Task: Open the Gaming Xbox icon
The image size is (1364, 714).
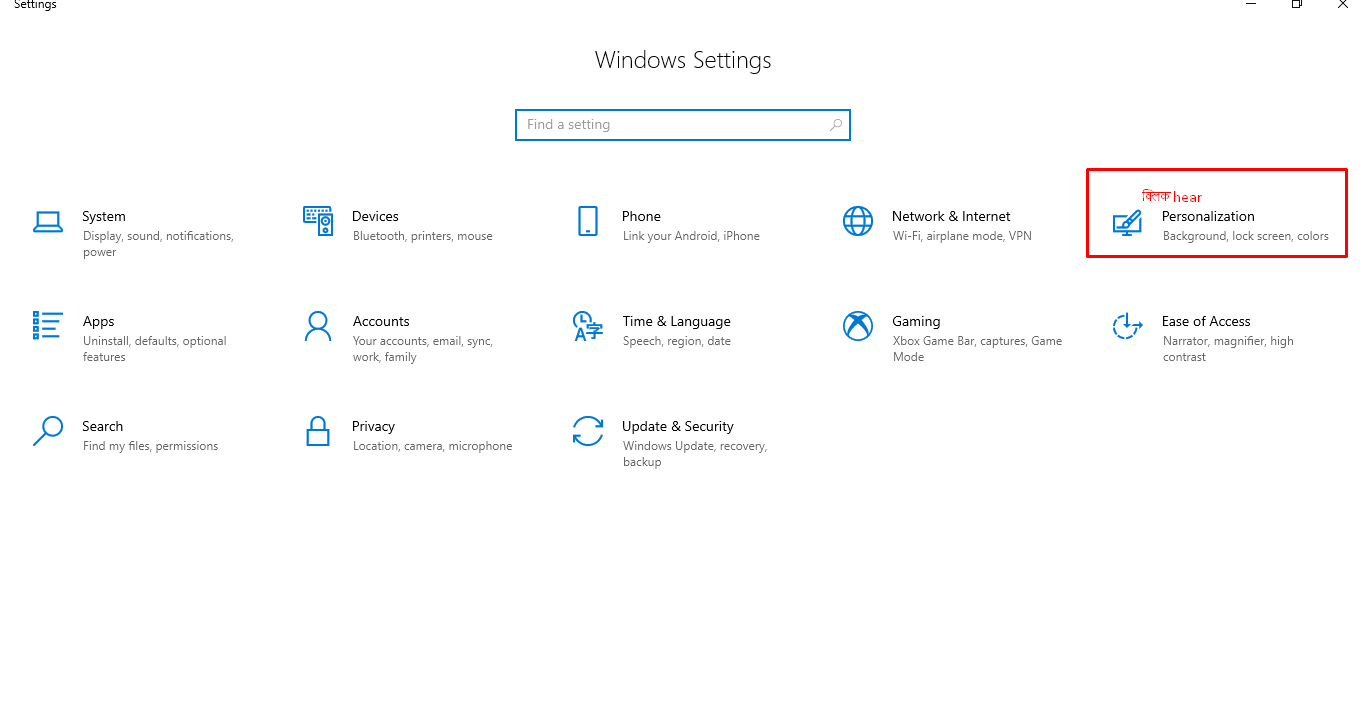Action: coord(858,326)
